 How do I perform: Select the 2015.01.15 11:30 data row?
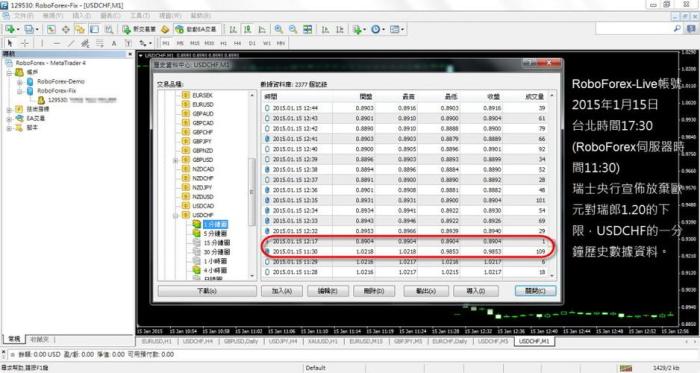point(405,252)
